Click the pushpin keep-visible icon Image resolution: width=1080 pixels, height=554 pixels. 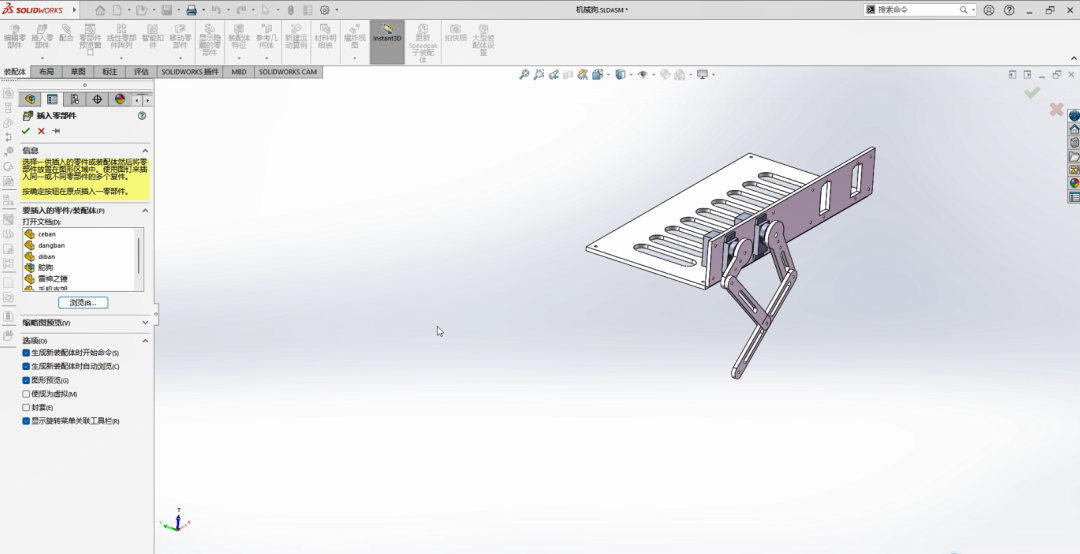click(x=56, y=131)
